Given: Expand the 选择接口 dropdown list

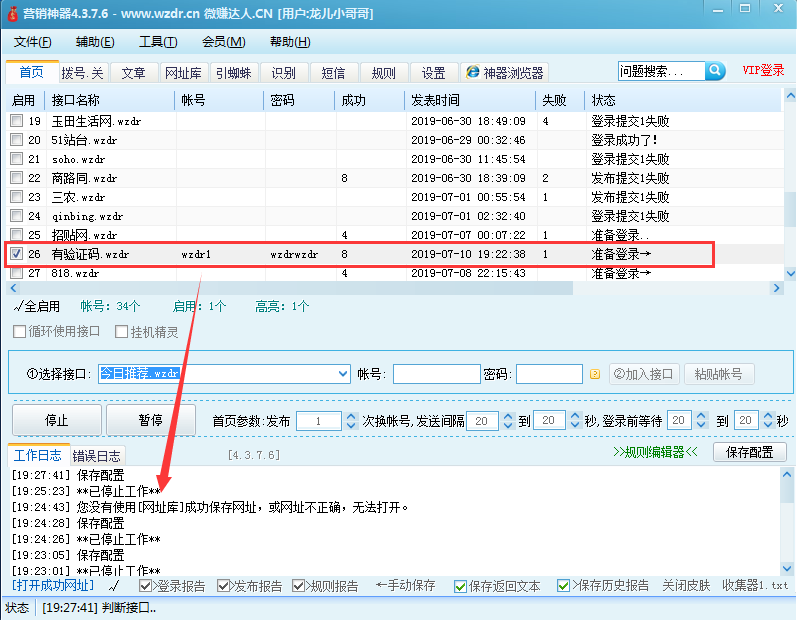Looking at the screenshot, I should click(x=343, y=374).
